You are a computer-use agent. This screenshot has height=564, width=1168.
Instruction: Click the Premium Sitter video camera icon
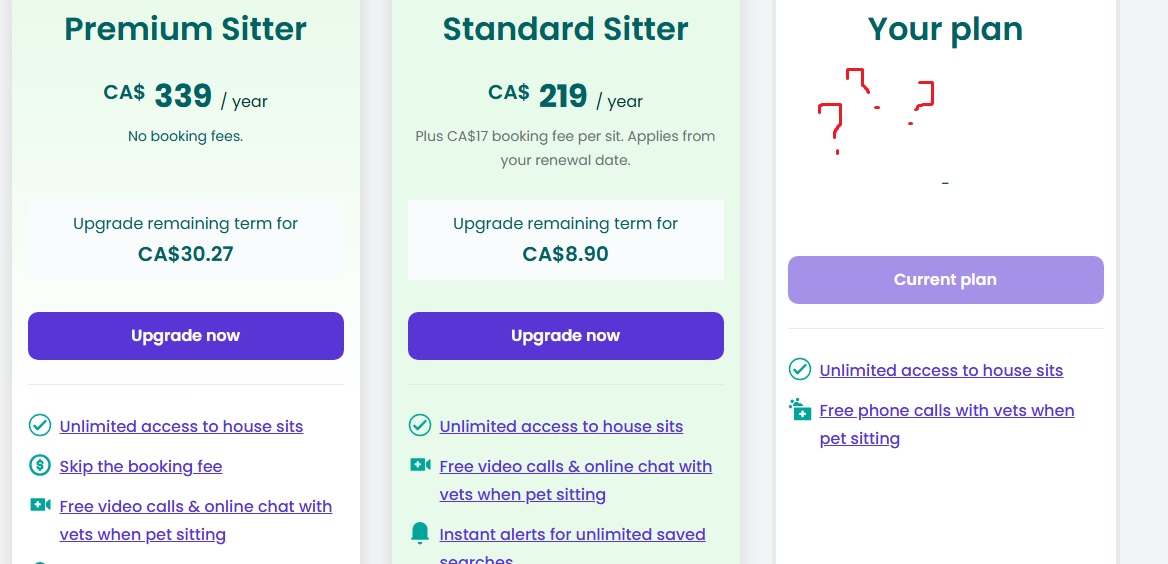click(x=40, y=506)
